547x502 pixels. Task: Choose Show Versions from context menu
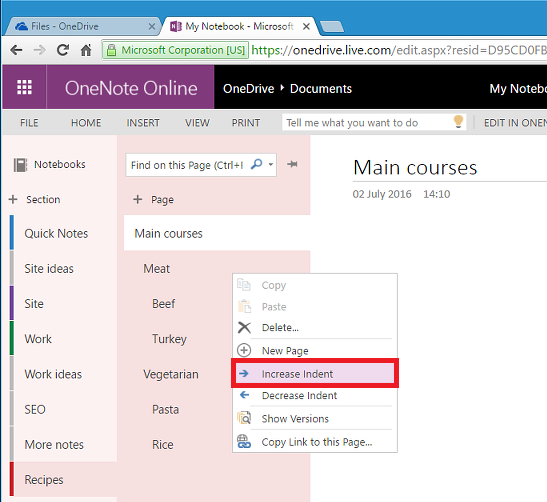click(x=315, y=418)
